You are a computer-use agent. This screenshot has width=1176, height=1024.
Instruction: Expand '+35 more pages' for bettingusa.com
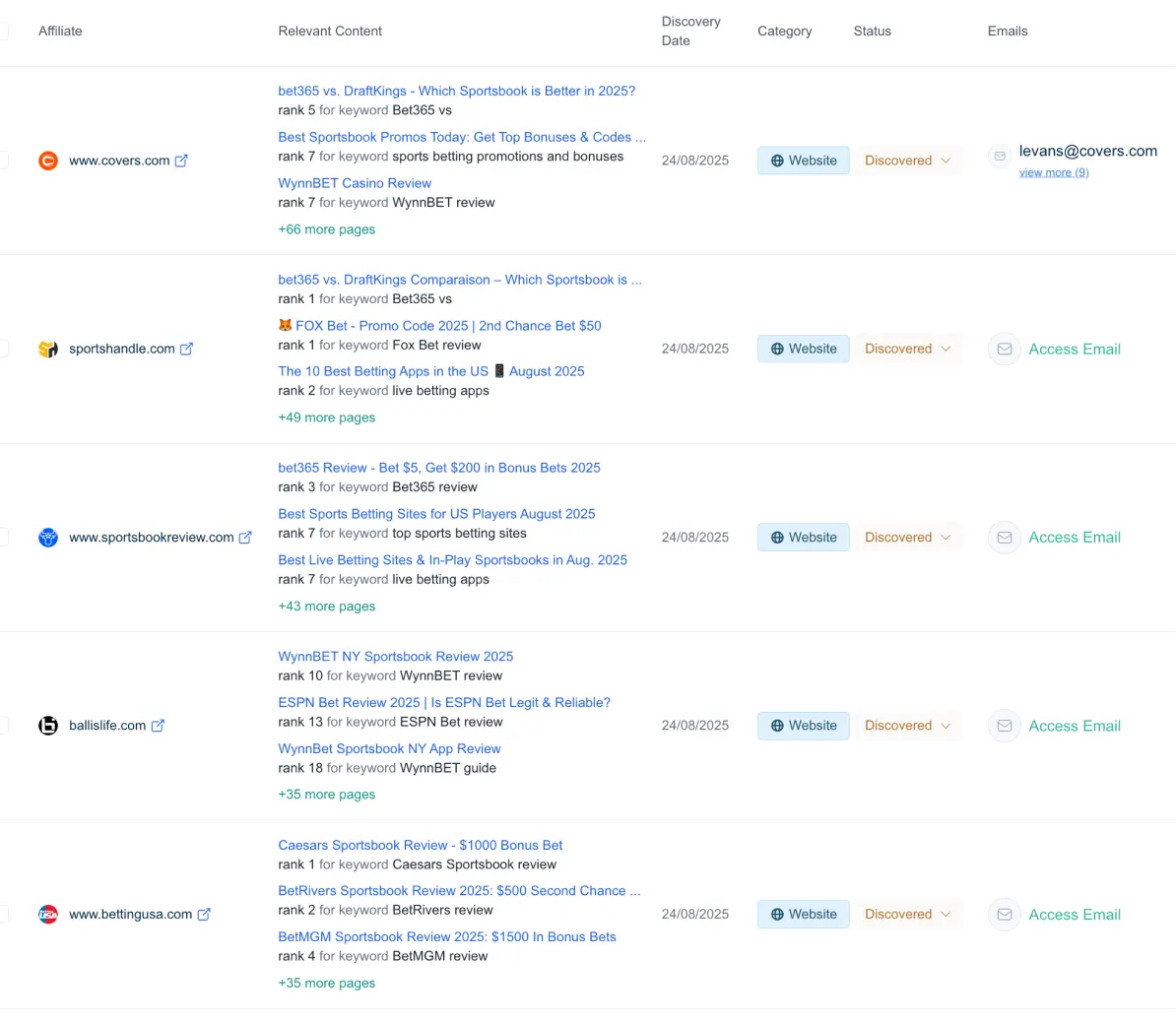326,983
